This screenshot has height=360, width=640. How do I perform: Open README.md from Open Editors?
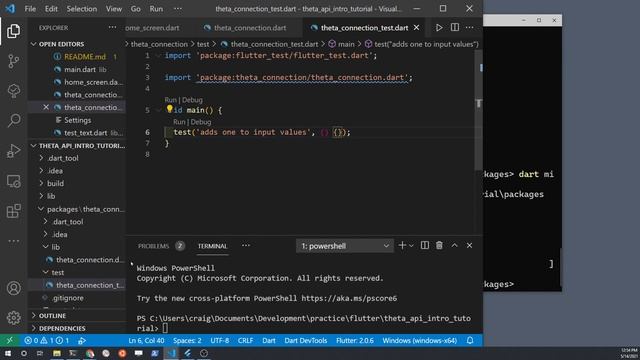point(85,57)
